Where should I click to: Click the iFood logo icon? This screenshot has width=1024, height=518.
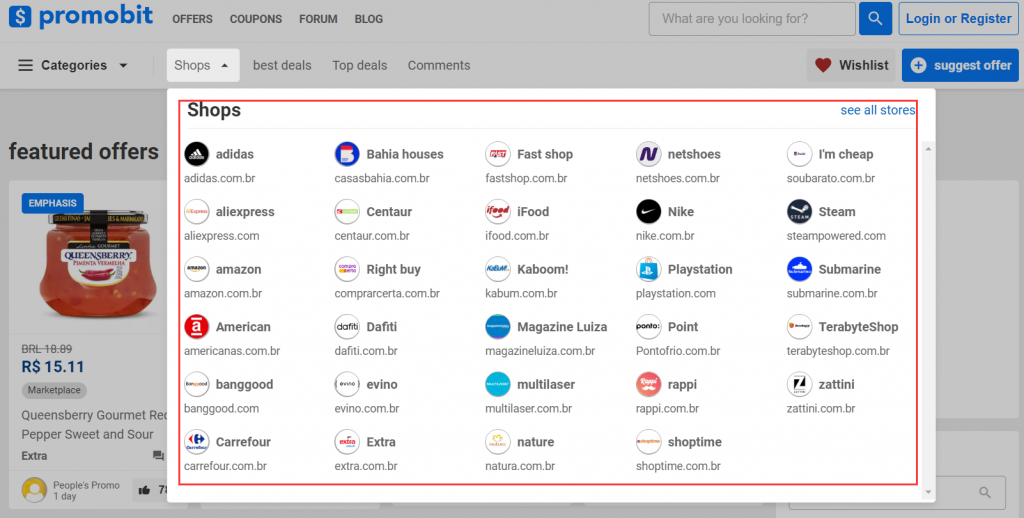498,212
